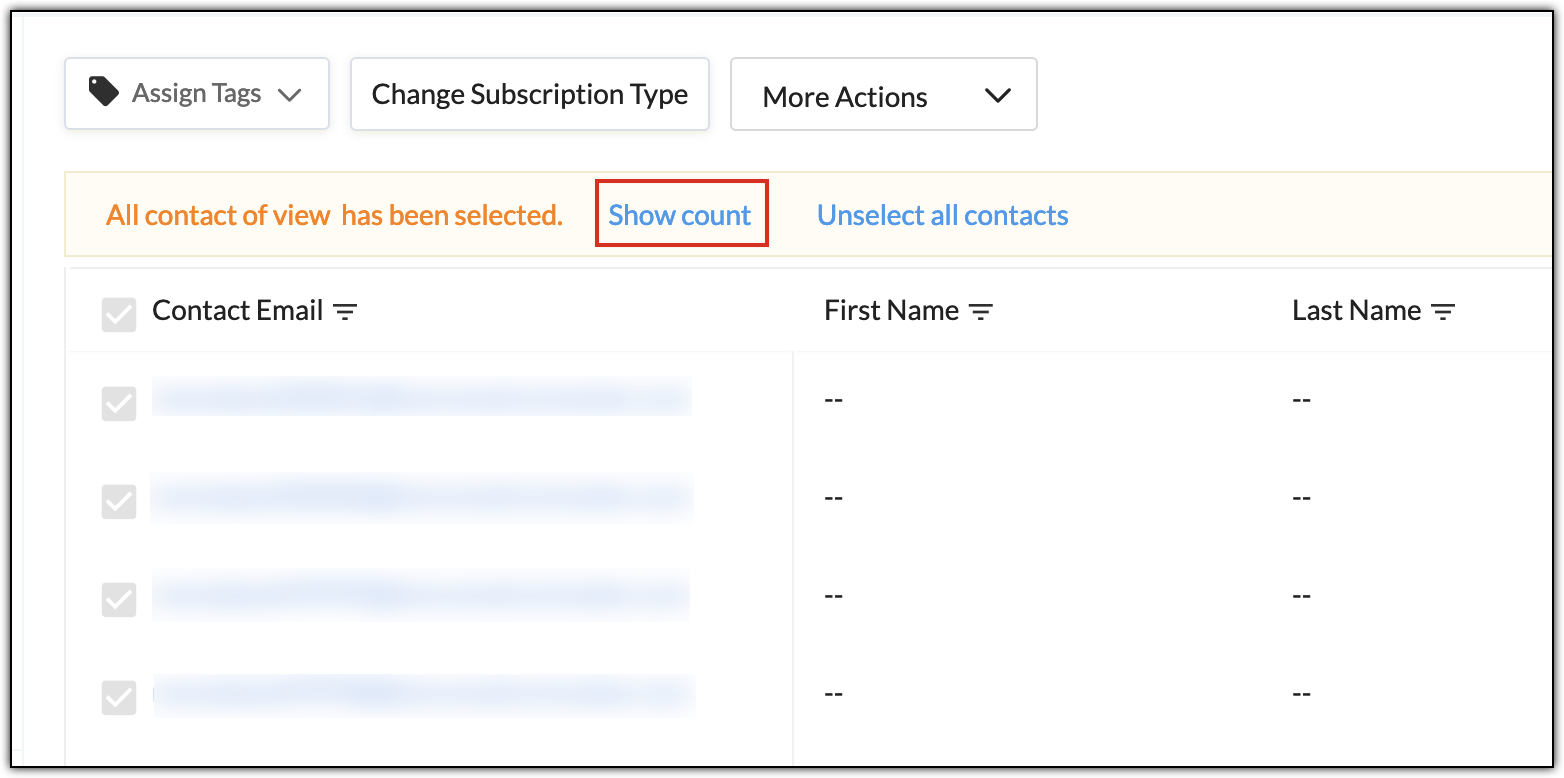Click the Contact Email column header

tap(237, 311)
